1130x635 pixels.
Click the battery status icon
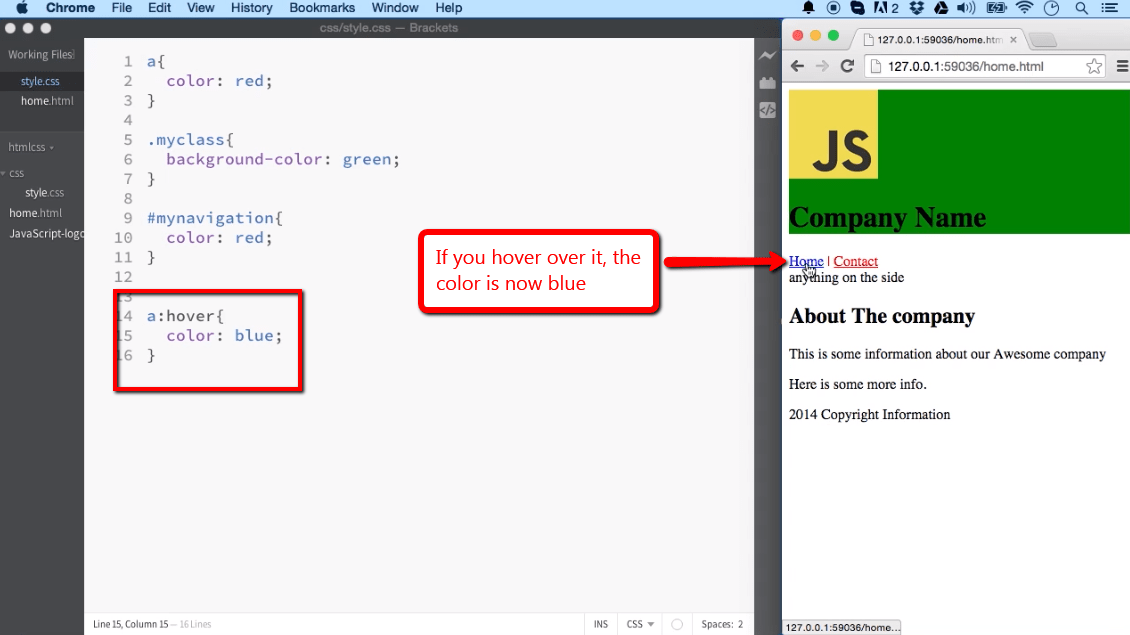coord(996,8)
